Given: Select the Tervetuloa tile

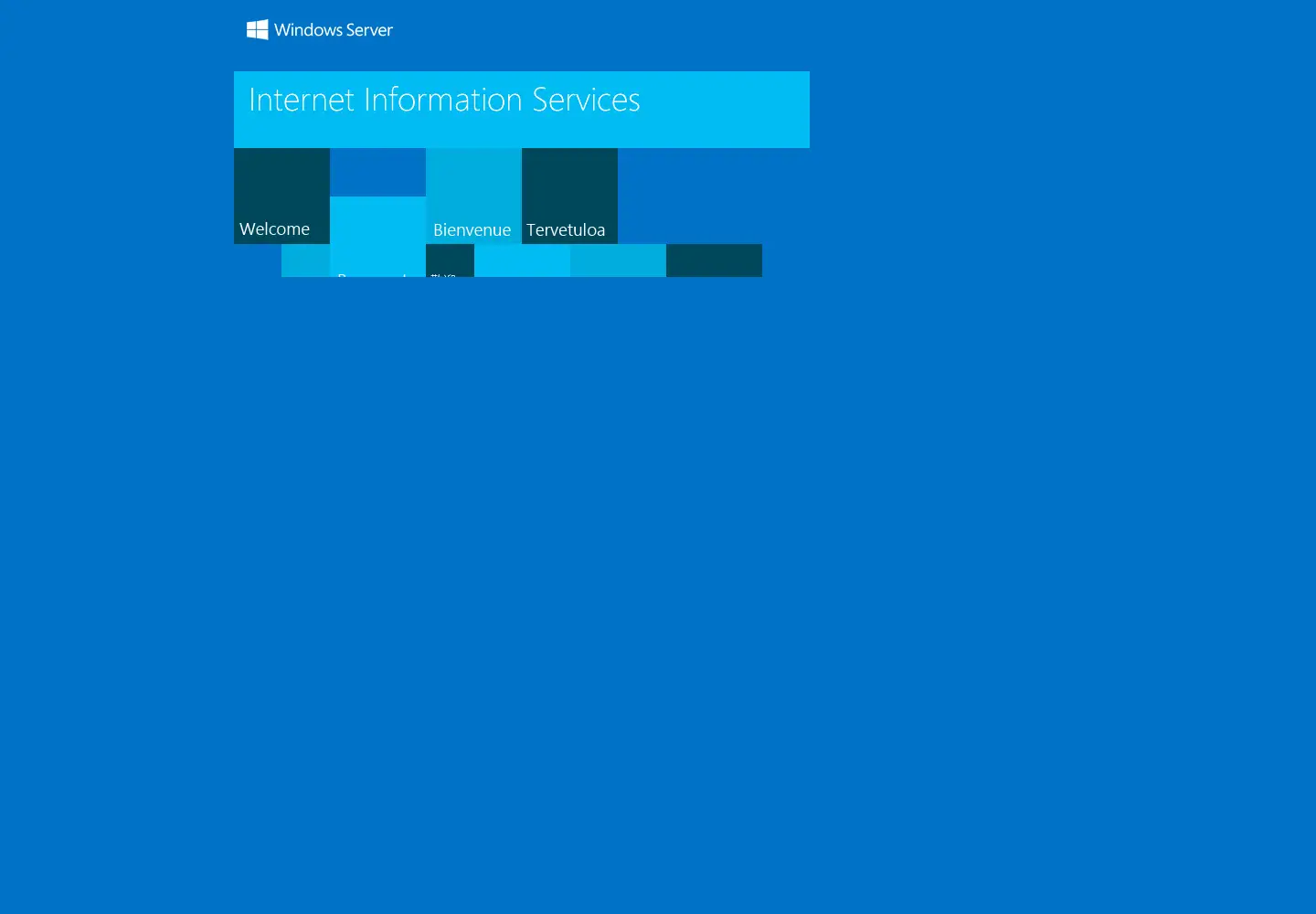Looking at the screenshot, I should pos(569,196).
